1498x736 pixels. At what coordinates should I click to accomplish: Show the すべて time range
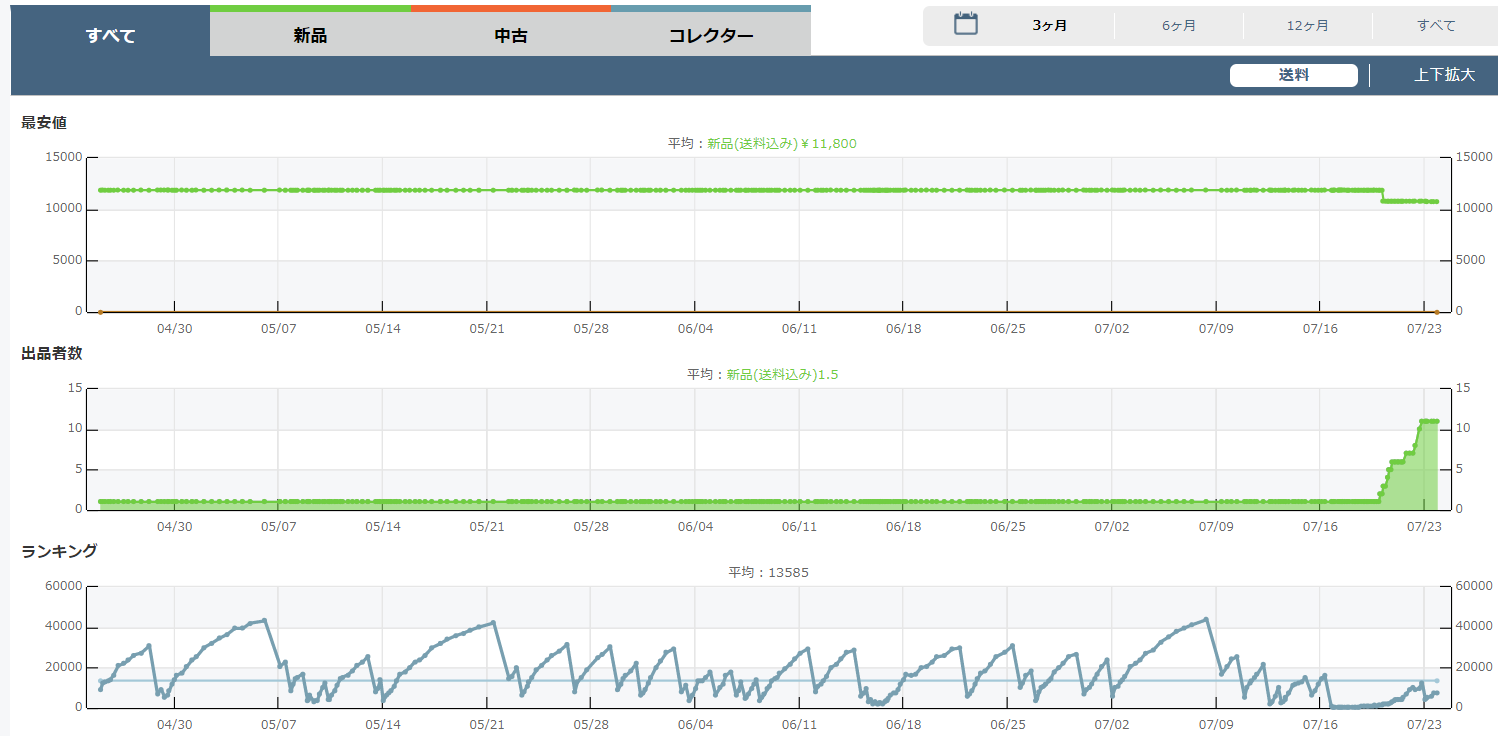click(1436, 26)
